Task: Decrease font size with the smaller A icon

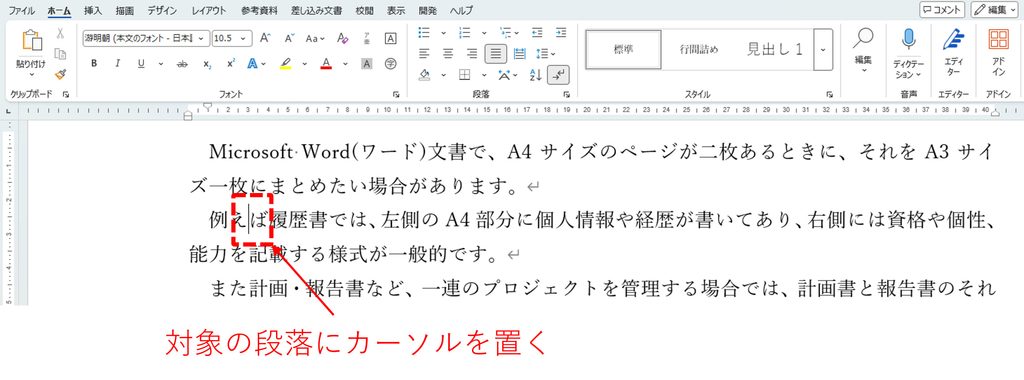Action: click(x=290, y=39)
